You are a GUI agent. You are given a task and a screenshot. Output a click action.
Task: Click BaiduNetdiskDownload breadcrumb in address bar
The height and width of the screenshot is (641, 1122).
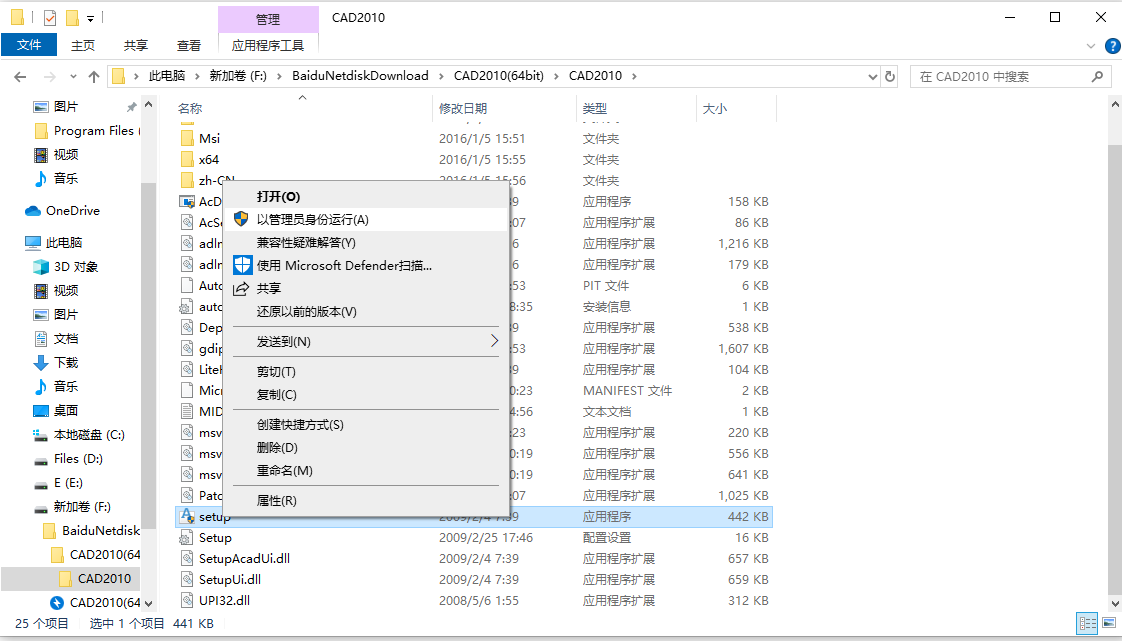(x=360, y=76)
